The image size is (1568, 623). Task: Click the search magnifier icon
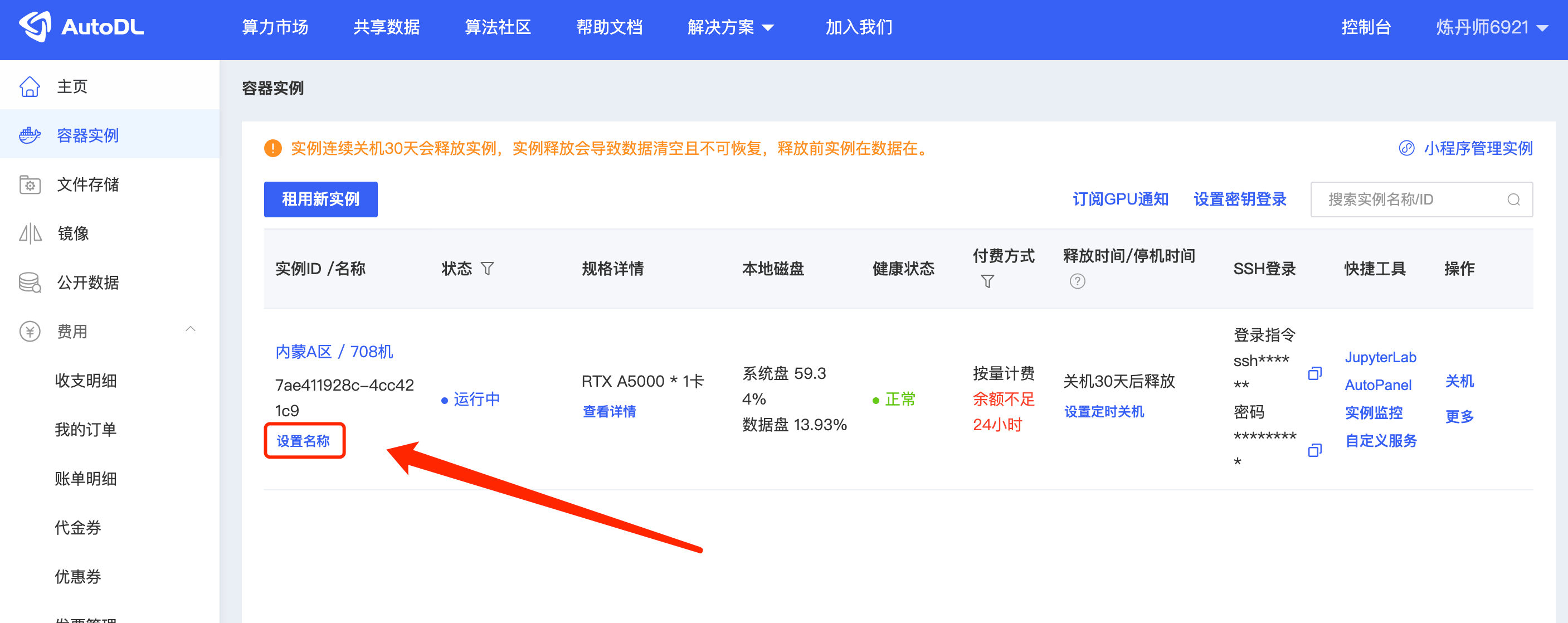1513,199
